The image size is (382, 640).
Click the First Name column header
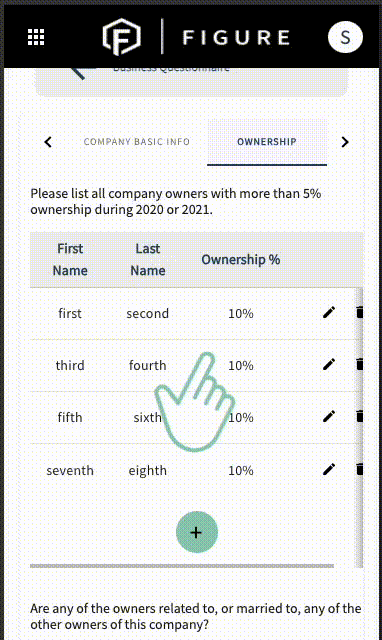[x=70, y=260]
